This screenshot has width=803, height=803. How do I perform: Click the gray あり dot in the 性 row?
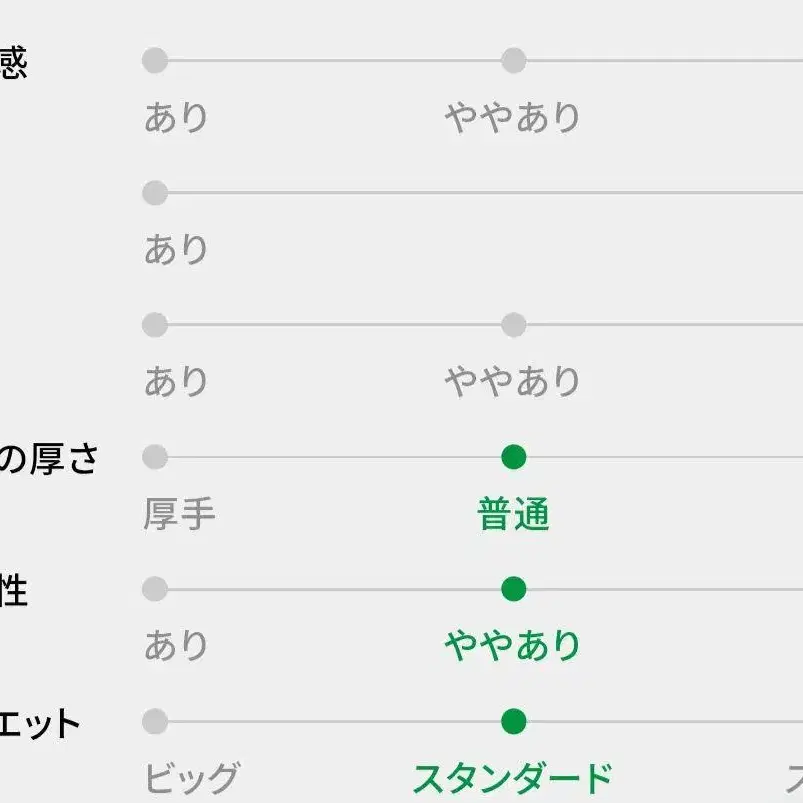click(155, 589)
